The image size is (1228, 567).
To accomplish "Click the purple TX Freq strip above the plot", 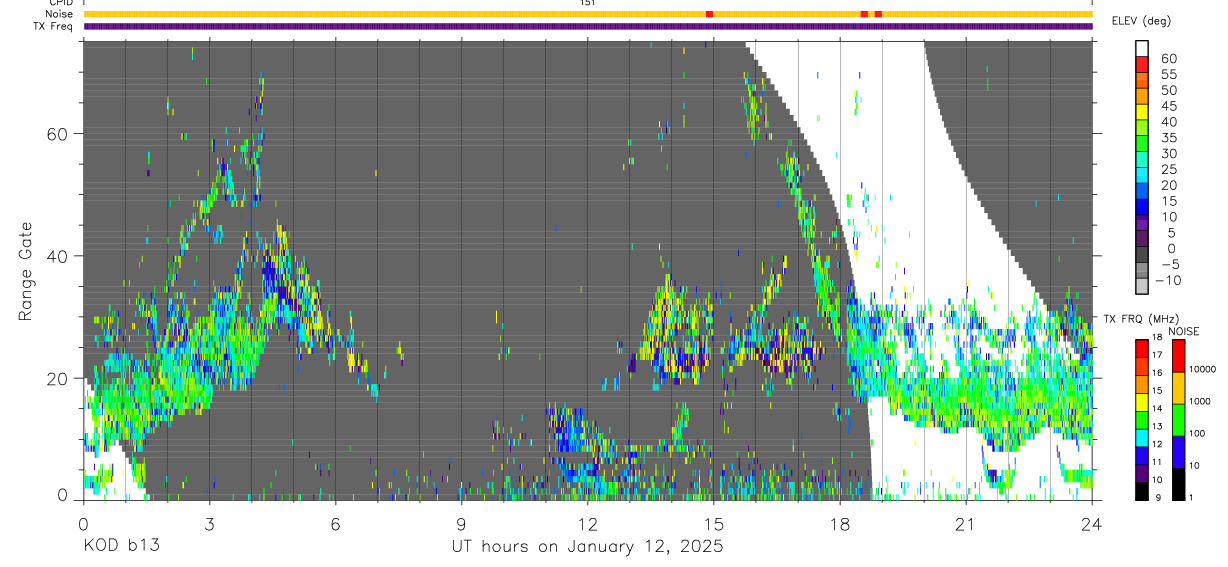I will pyautogui.click(x=588, y=26).
